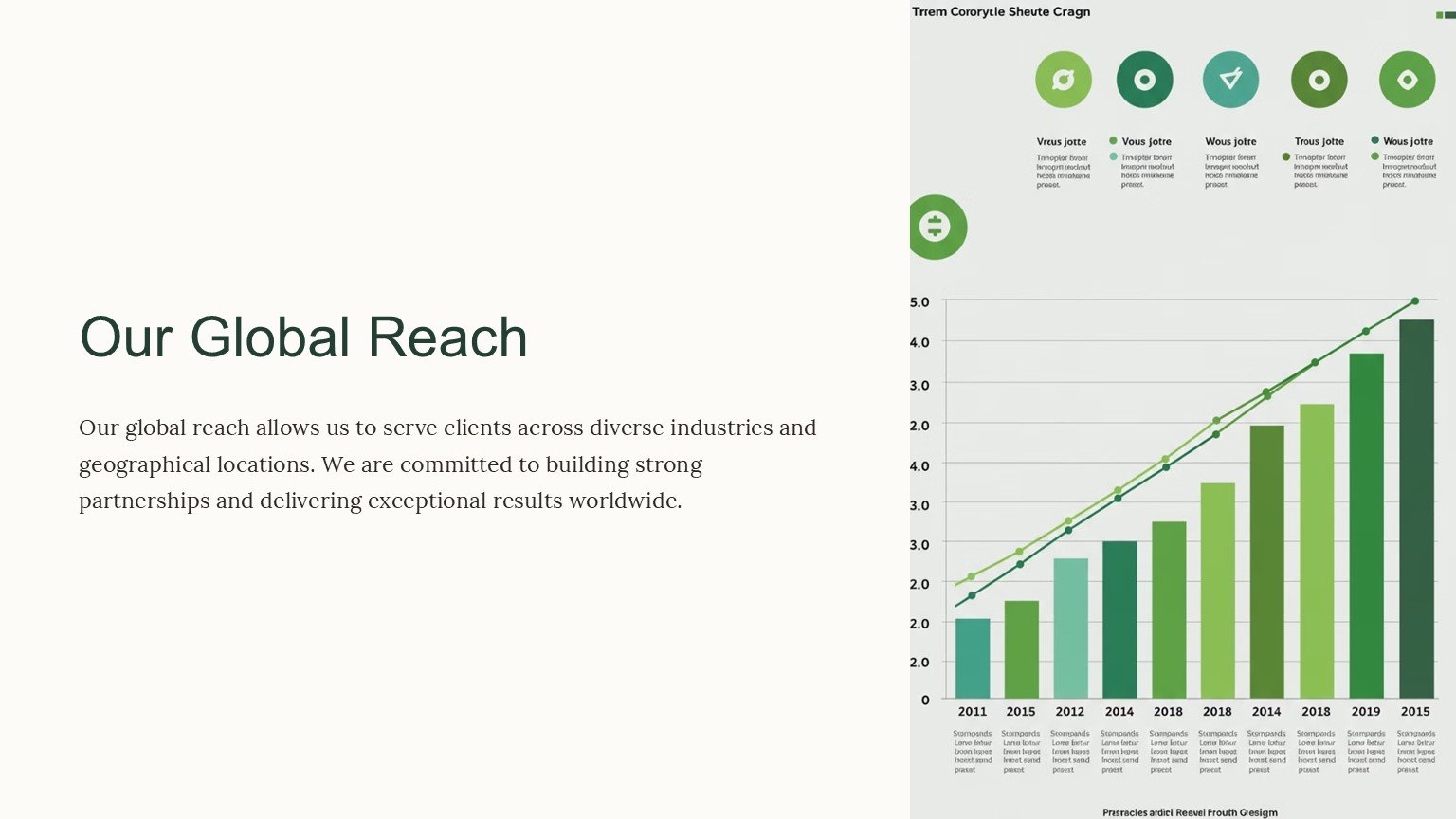Viewport: 1456px width, 819px height.
Task: Click the green bullet dot beside Vous jotte
Action: pos(1113,141)
